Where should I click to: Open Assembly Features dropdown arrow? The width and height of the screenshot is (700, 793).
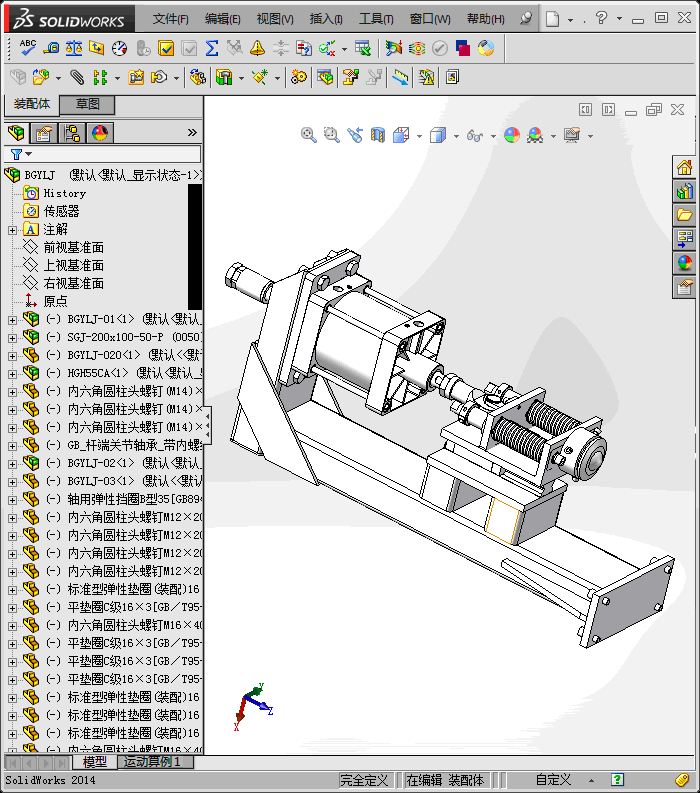(x=241, y=78)
